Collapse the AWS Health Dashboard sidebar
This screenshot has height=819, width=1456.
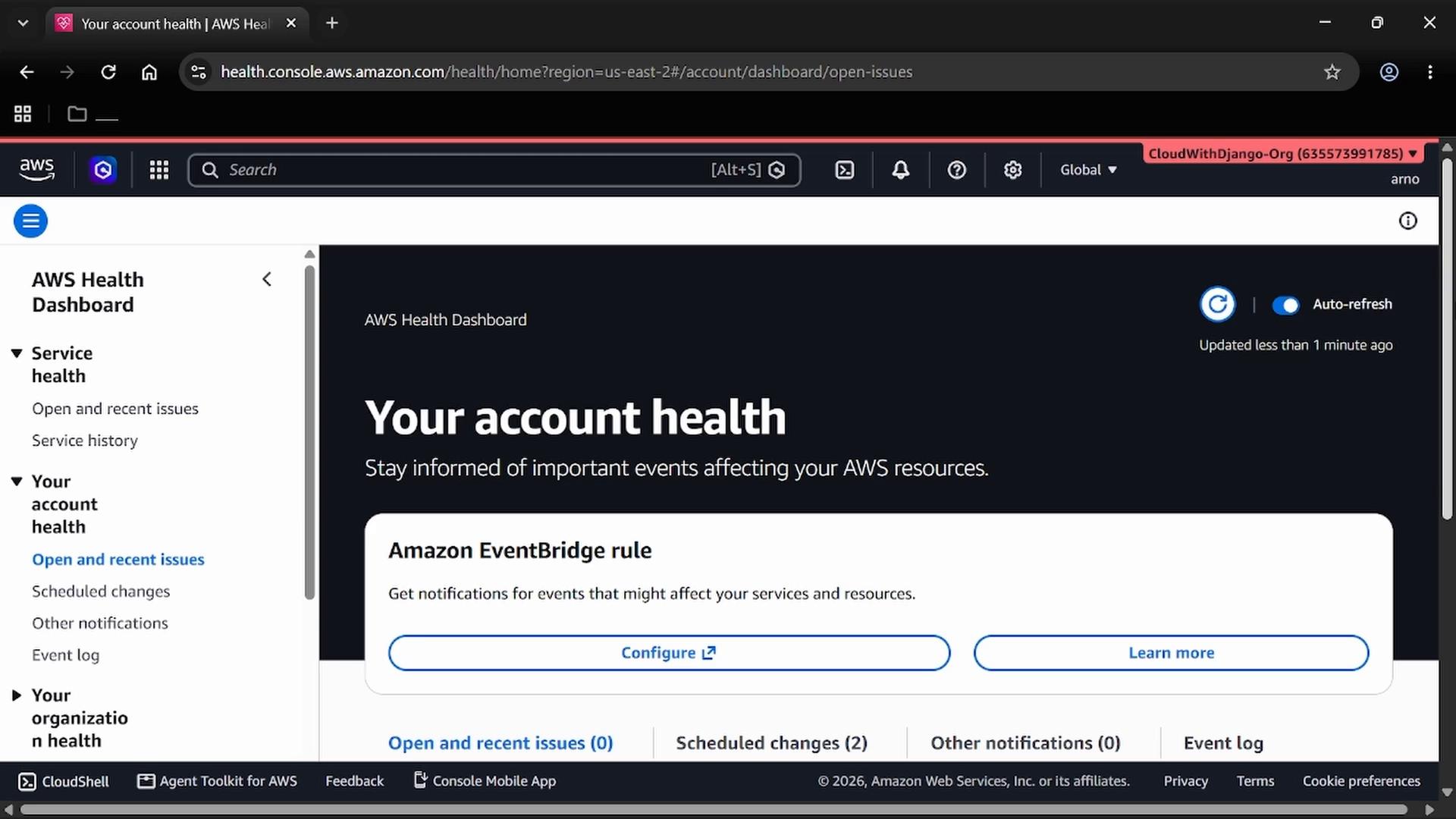267,279
